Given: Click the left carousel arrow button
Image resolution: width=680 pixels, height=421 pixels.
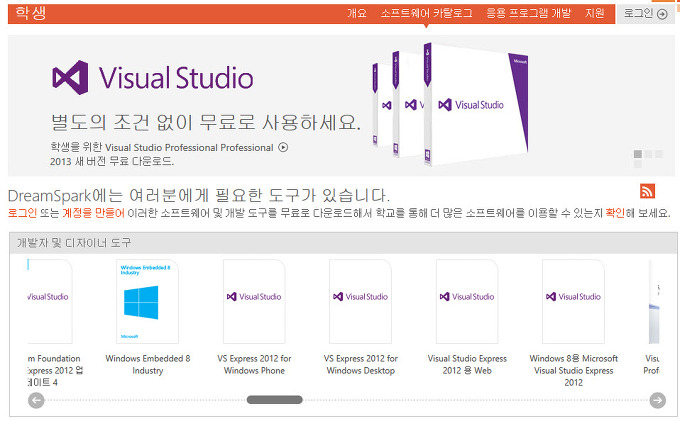Looking at the screenshot, I should tap(36, 400).
